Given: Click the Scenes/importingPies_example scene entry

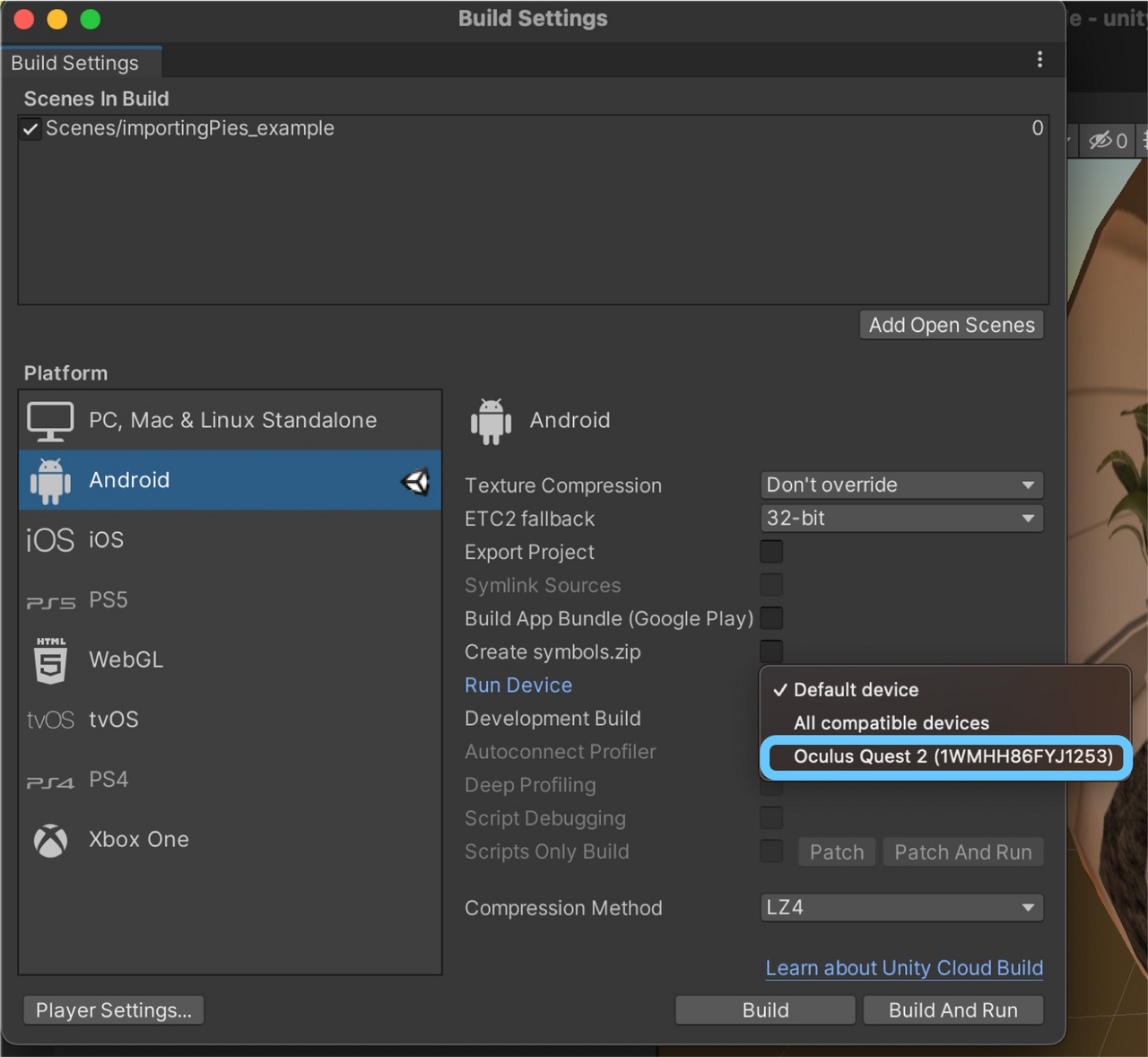Looking at the screenshot, I should pos(533,129).
